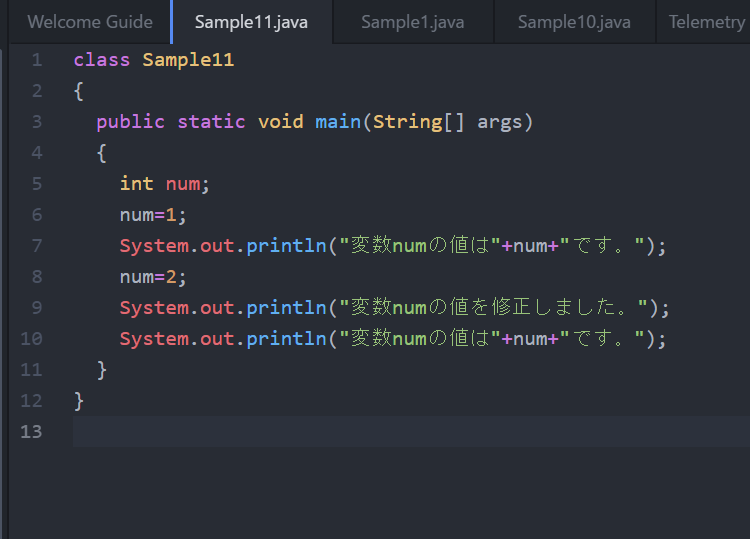Click the opening brace on line 4

102,154
